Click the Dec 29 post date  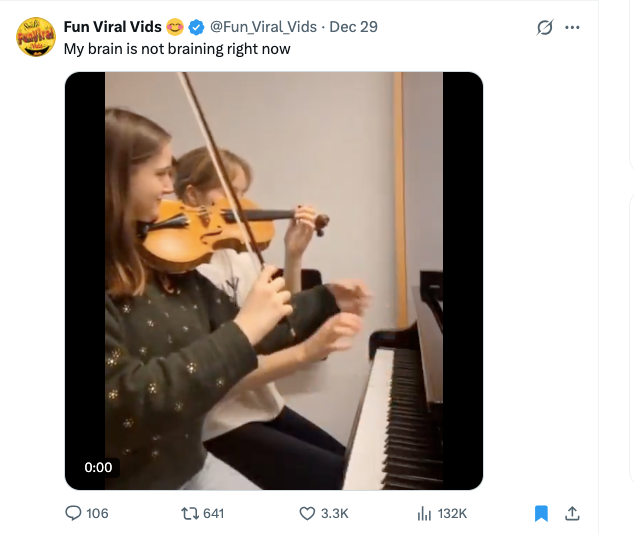point(353,26)
